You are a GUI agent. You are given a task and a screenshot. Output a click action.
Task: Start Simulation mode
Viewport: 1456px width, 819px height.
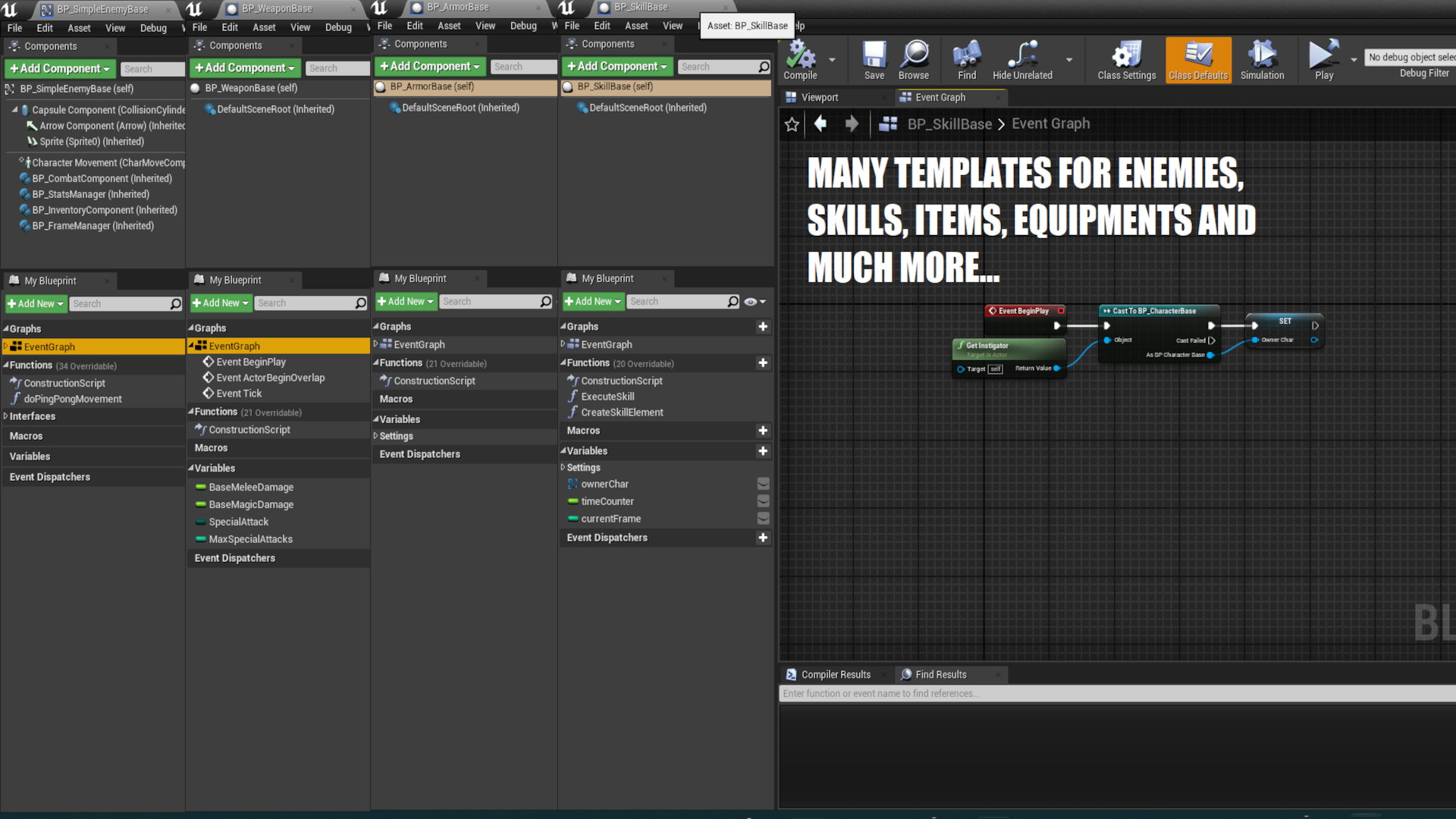coord(1262,60)
